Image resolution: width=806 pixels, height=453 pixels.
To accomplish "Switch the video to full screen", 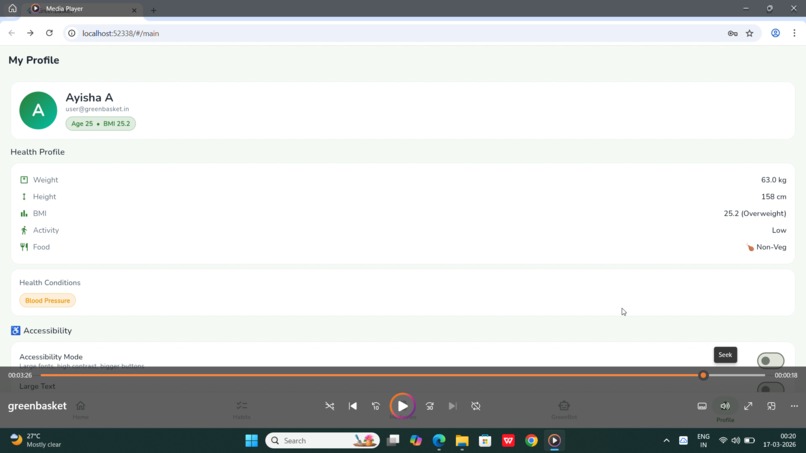I will pyautogui.click(x=748, y=406).
